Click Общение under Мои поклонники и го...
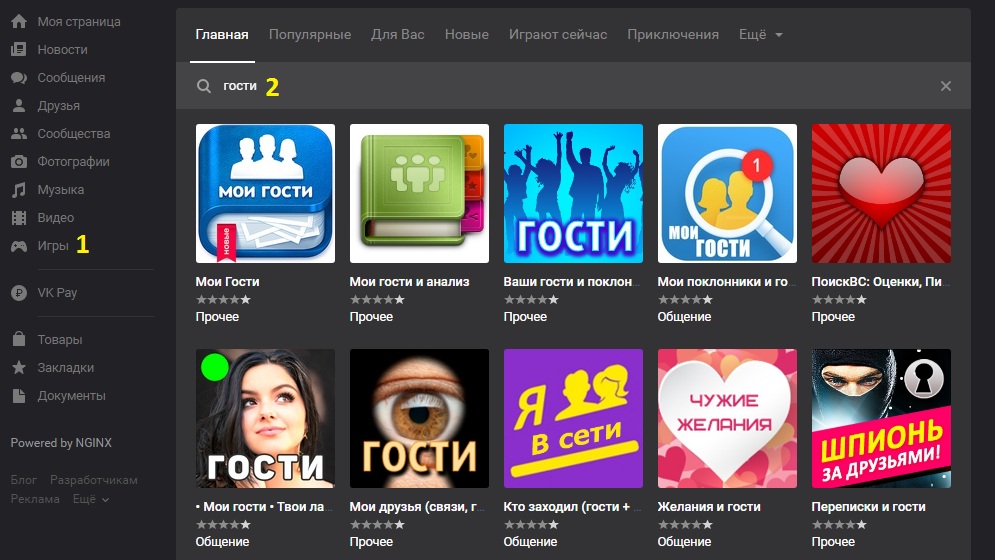The image size is (995, 560). 684,316
